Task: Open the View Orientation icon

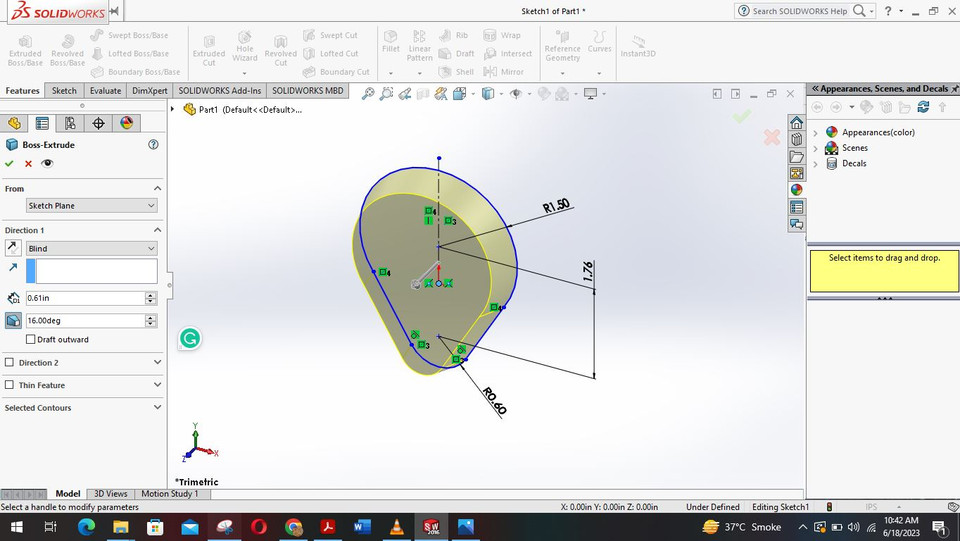Action: [460, 94]
